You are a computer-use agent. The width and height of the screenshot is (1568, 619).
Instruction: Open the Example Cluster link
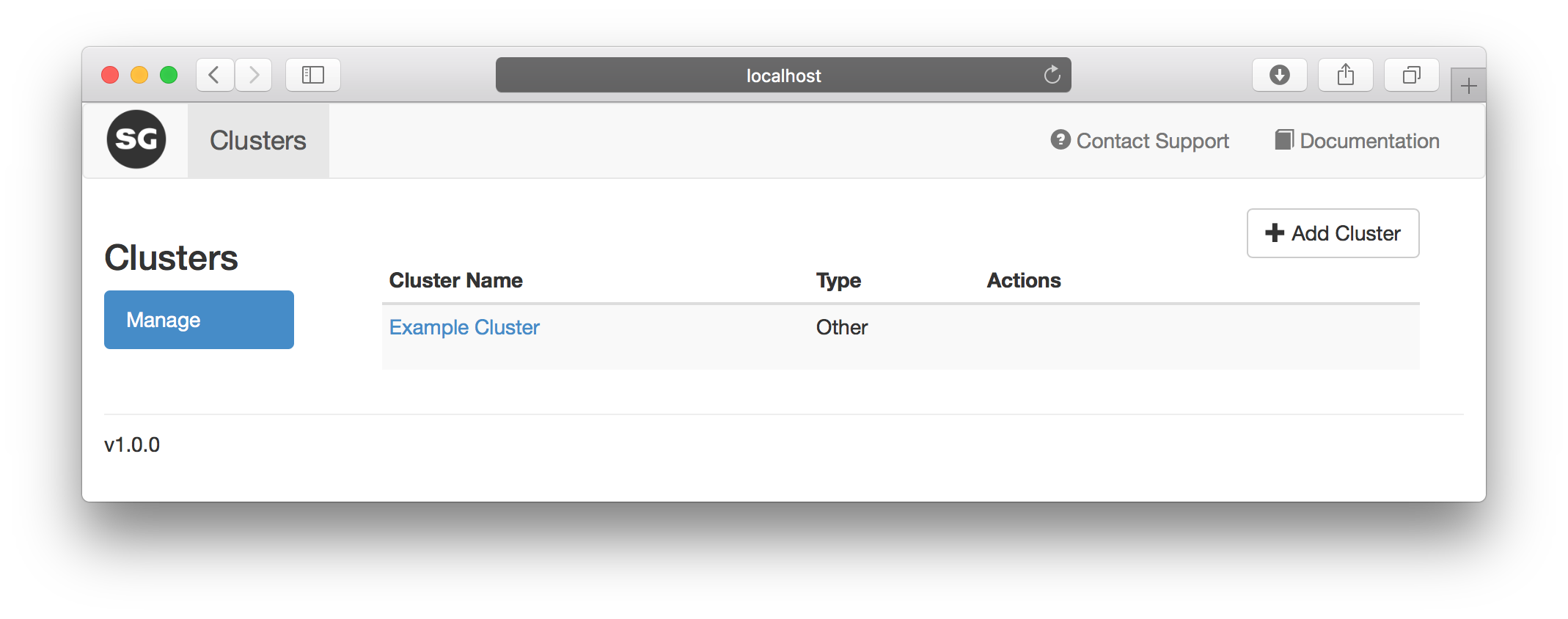464,327
